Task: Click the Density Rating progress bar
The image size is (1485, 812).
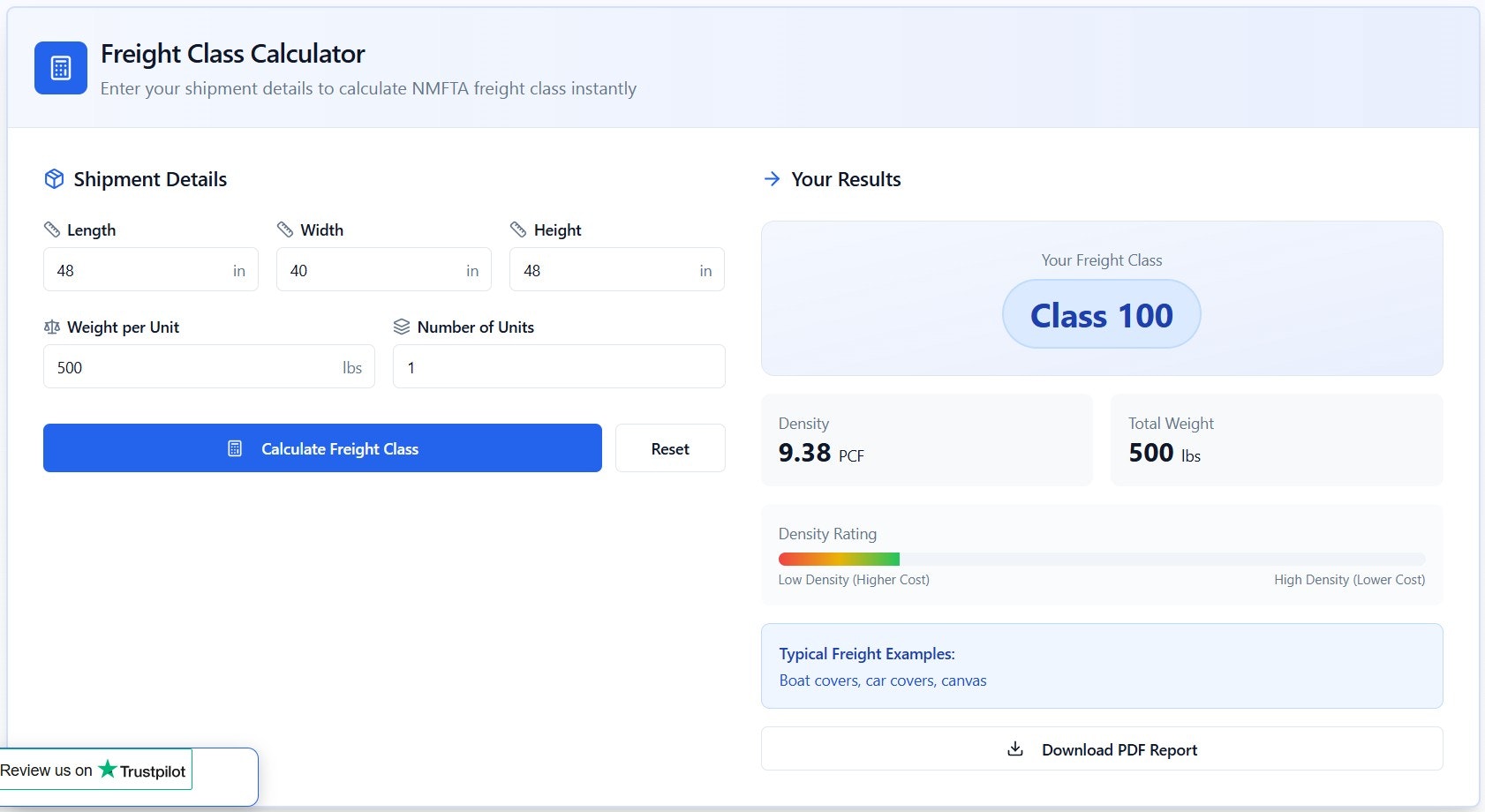Action: [x=1101, y=559]
